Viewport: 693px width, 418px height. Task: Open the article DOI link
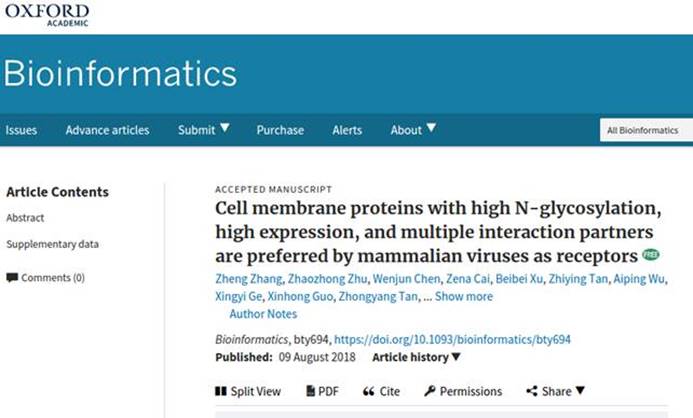(452, 340)
